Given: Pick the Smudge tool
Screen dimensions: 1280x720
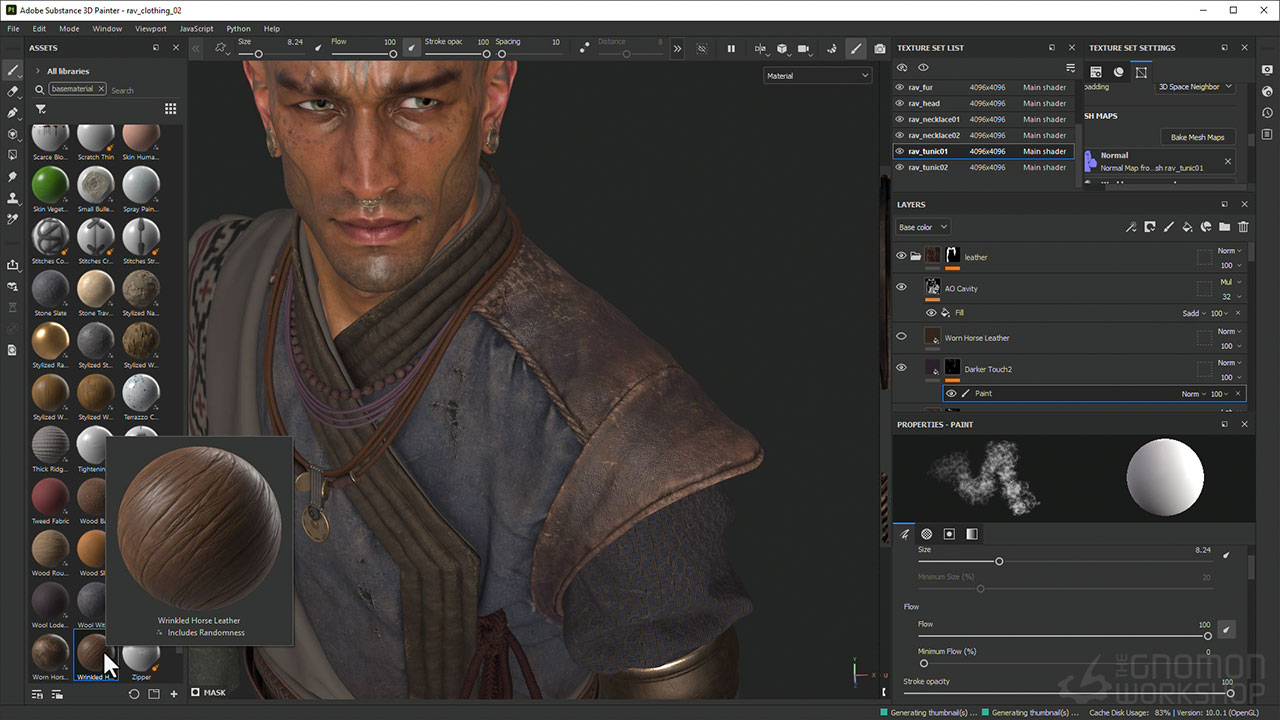Looking at the screenshot, I should tap(13, 177).
